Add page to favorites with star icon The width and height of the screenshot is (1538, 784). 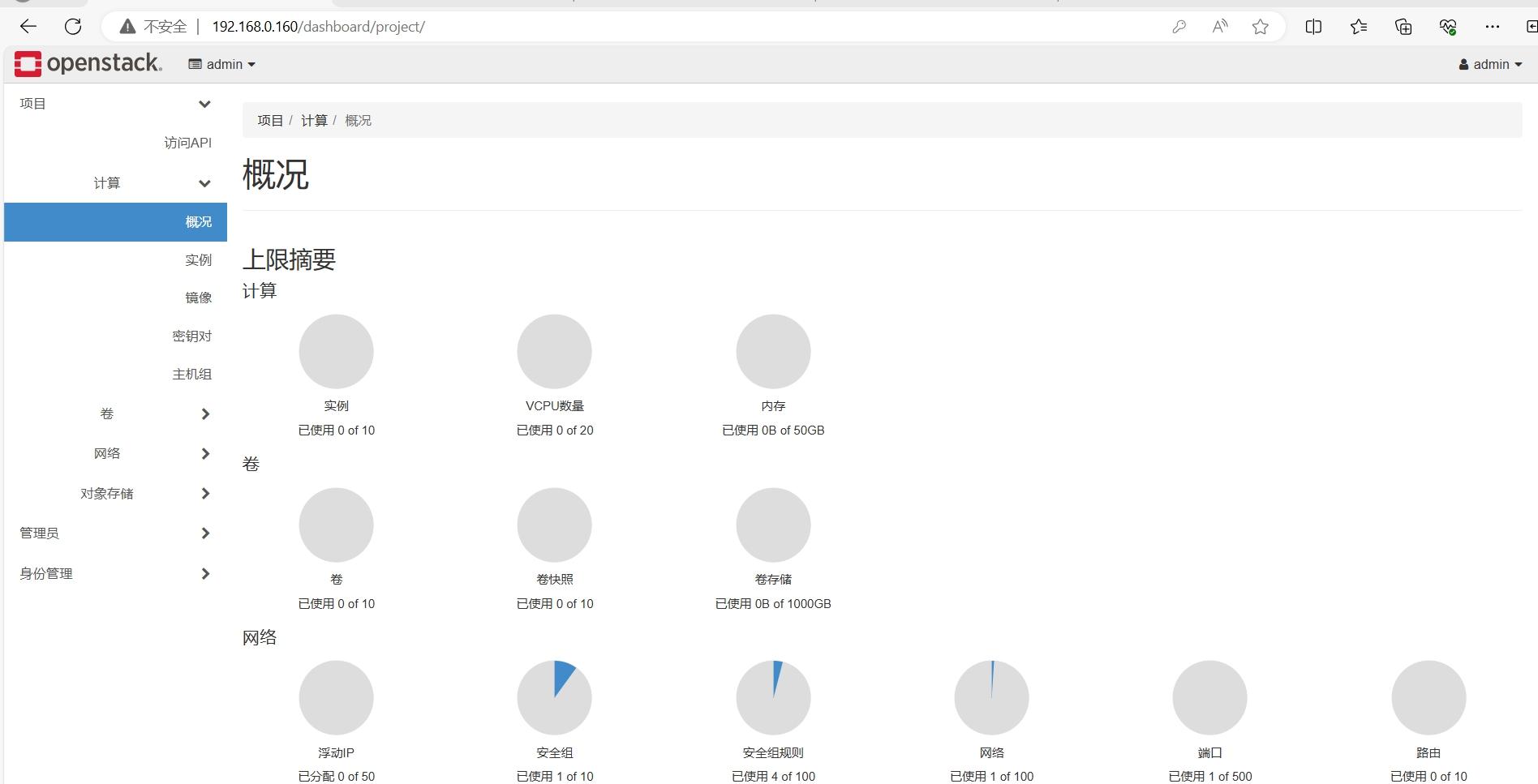[1260, 27]
